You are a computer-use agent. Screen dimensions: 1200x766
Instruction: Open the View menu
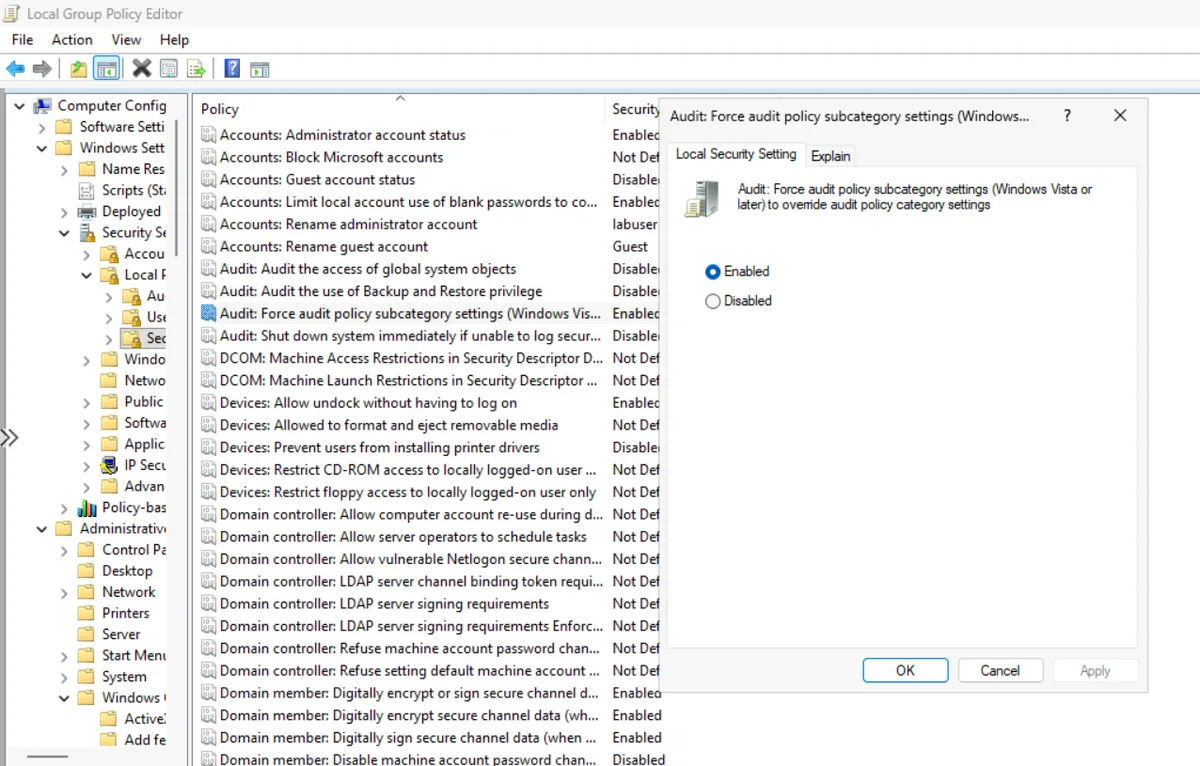point(126,39)
